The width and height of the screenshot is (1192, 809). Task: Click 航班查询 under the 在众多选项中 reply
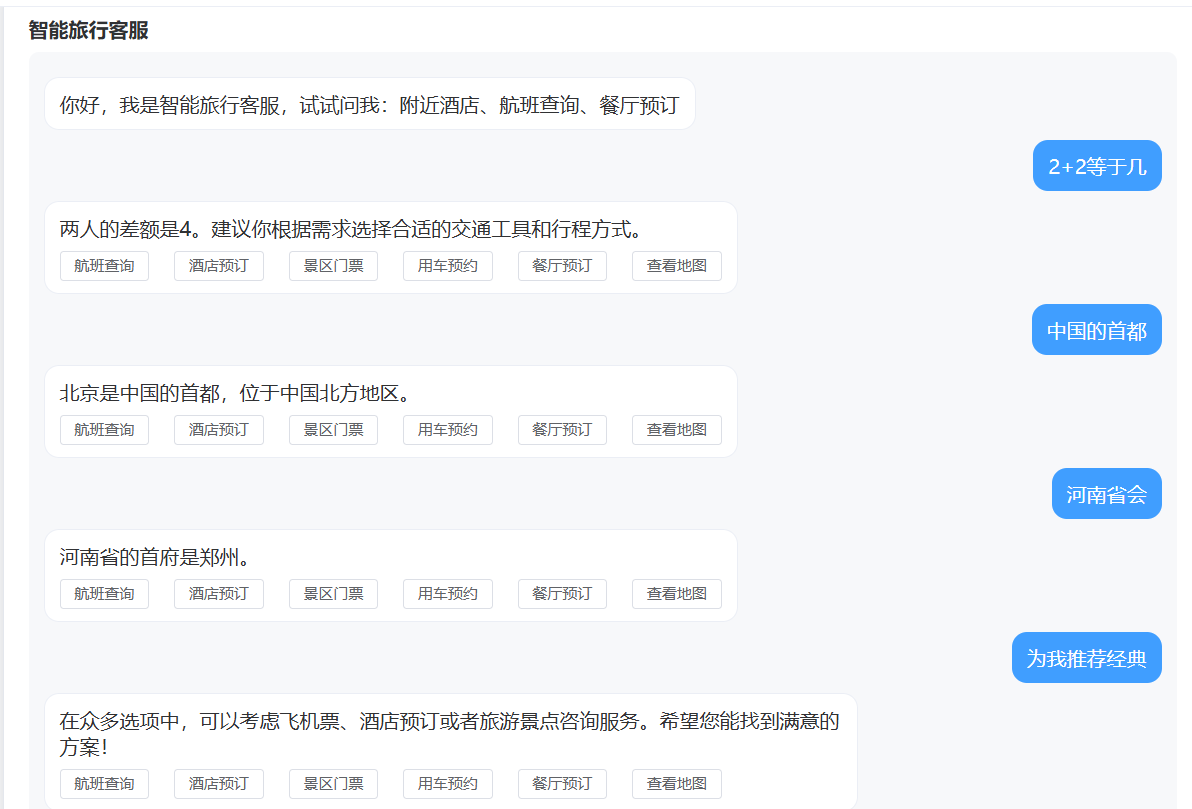click(x=104, y=784)
